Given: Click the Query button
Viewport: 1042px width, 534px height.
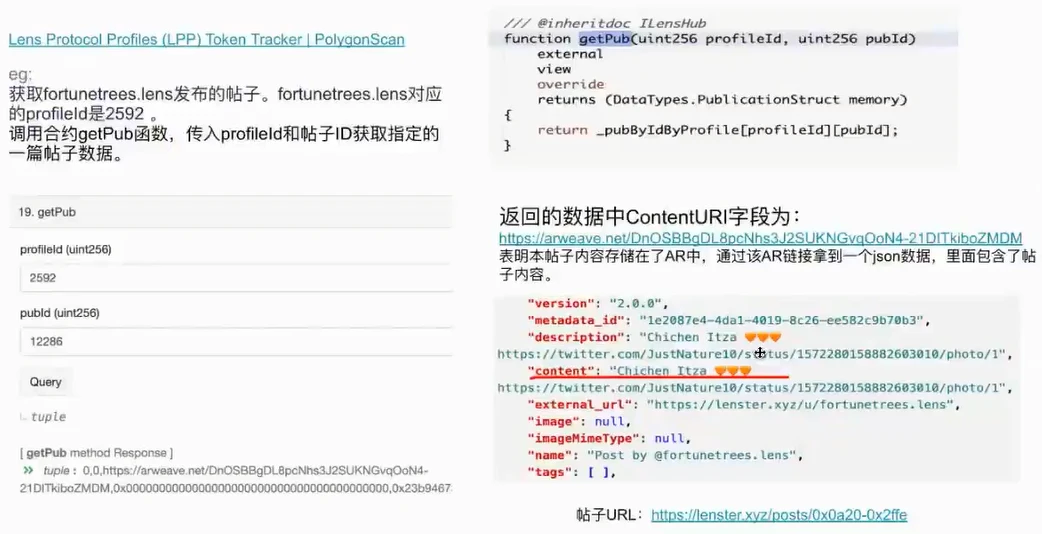Looking at the screenshot, I should pos(46,382).
